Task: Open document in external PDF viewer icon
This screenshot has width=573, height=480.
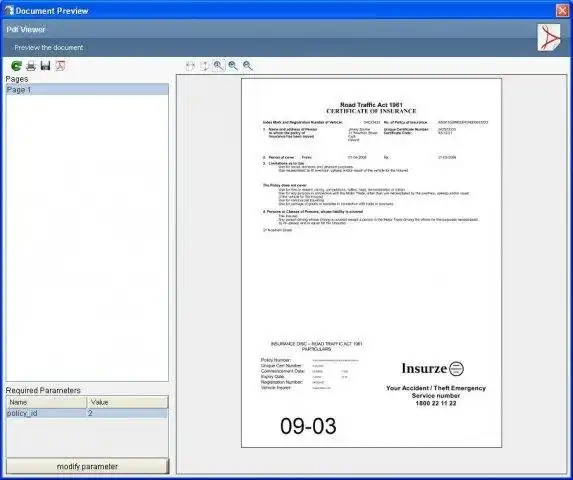Action: pyautogui.click(x=60, y=66)
